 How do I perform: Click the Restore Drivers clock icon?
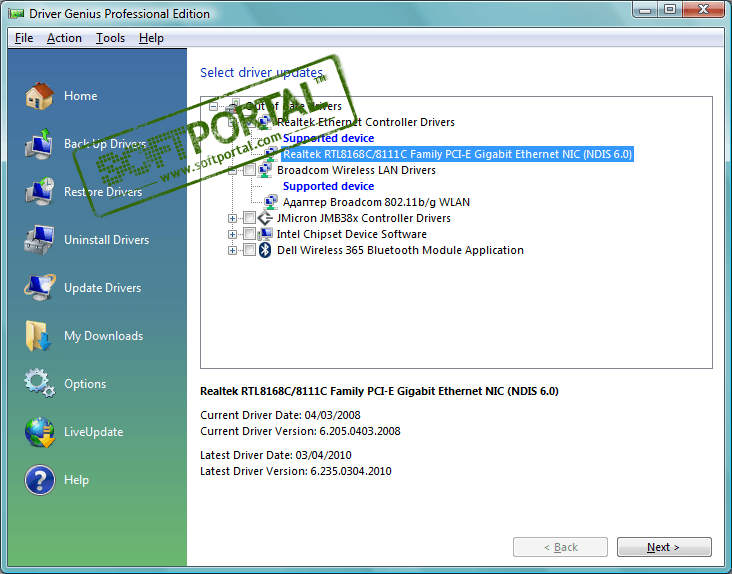(40, 192)
